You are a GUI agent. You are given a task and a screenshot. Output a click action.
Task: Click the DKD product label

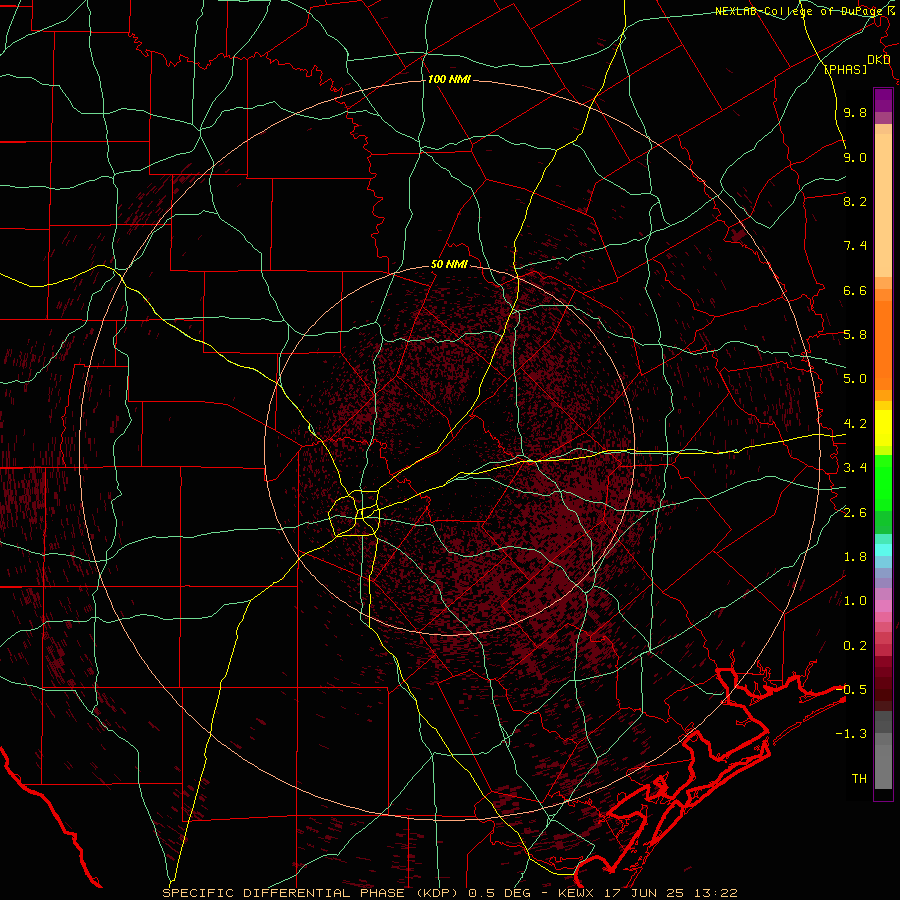pos(878,60)
